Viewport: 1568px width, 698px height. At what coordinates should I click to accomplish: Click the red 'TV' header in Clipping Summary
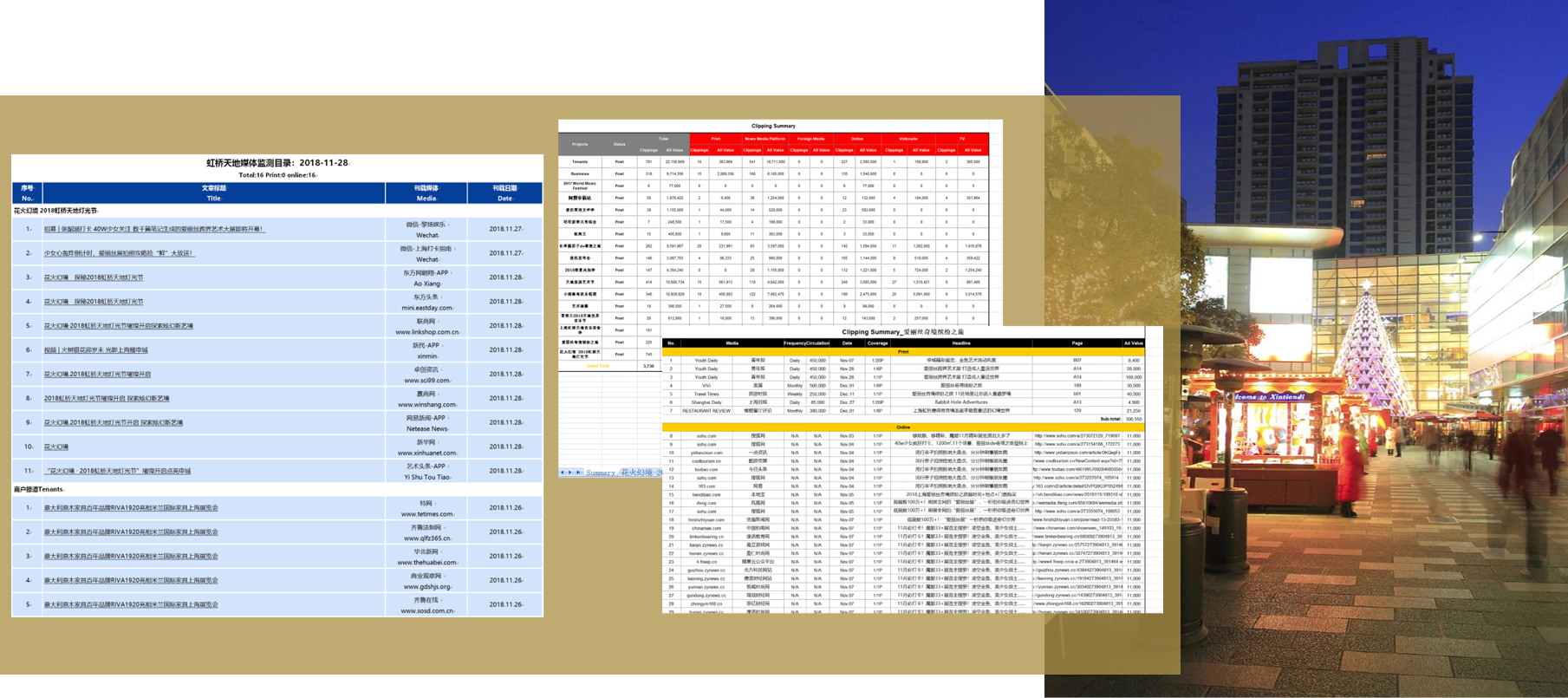[x=962, y=139]
